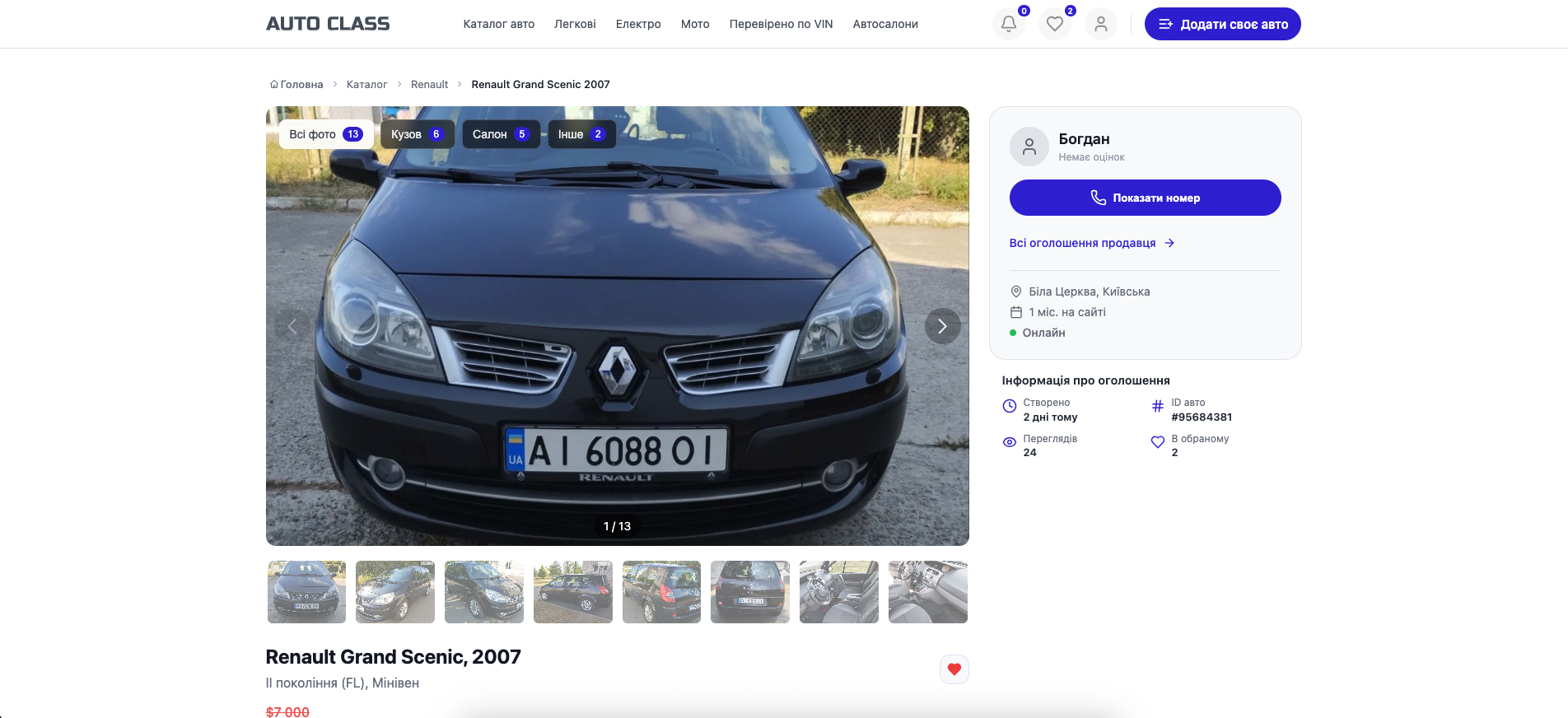
Task: Toggle the red heart favorite button
Action: tap(954, 669)
